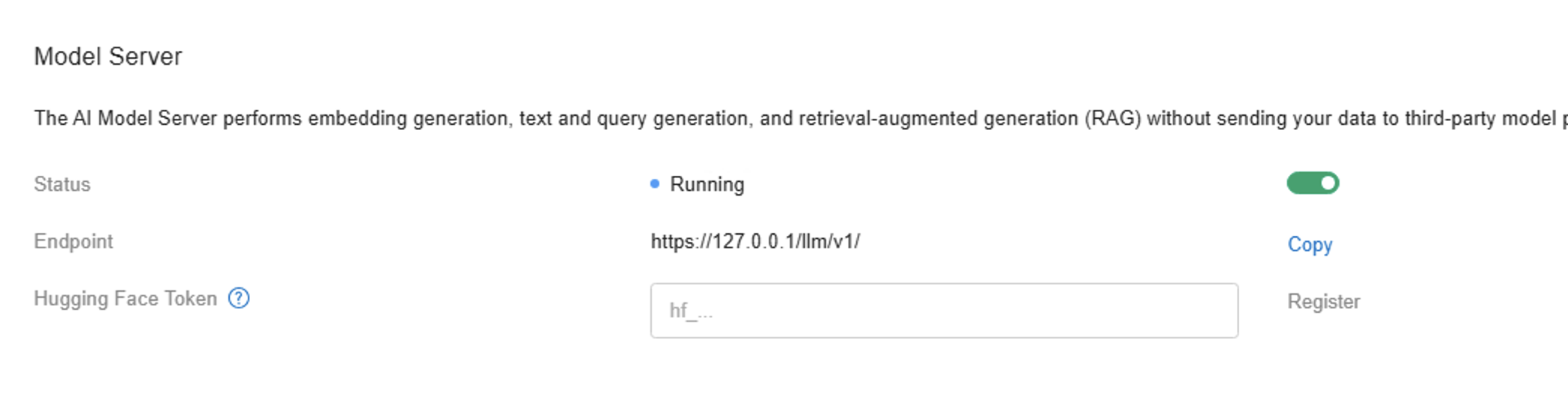Copy the endpoint URL
The width and height of the screenshot is (1568, 394).
(1310, 244)
